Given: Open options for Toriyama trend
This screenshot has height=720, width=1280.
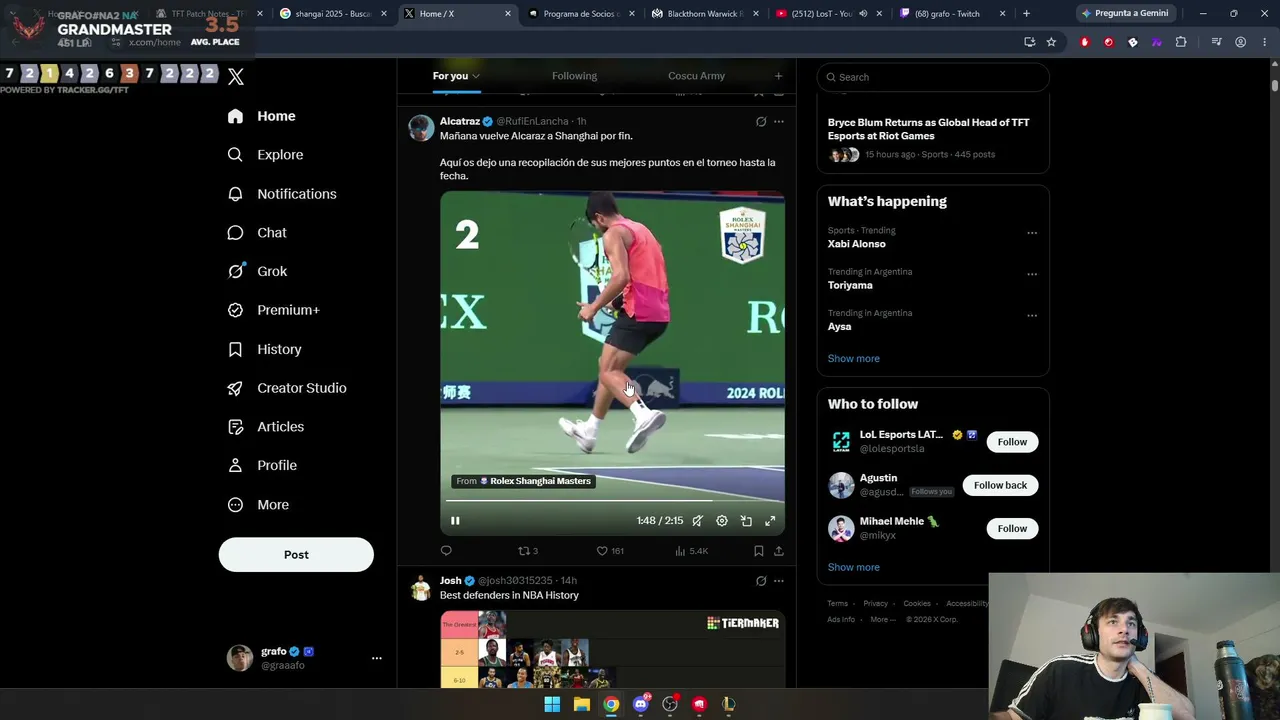Looking at the screenshot, I should point(1032,274).
